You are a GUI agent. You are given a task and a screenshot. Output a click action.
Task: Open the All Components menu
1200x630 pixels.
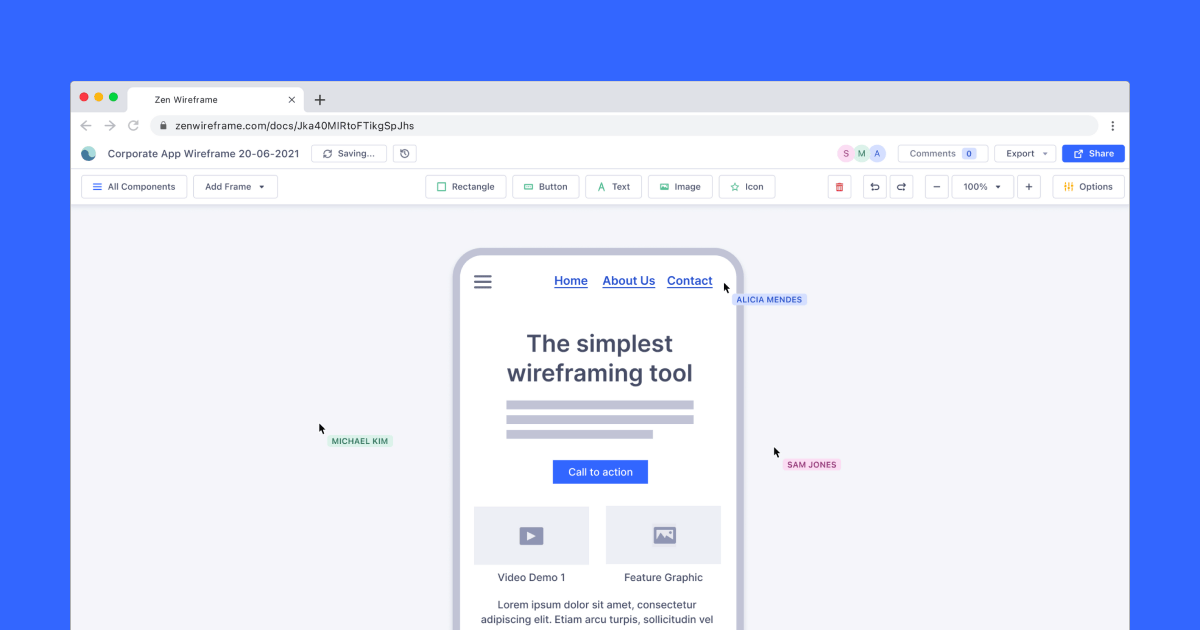click(x=134, y=187)
